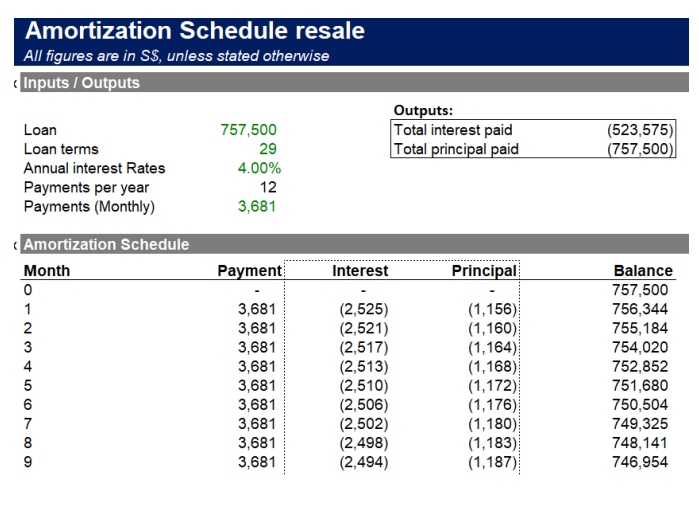699x528 pixels.
Task: Click the Interest column header
Action: click(x=360, y=270)
